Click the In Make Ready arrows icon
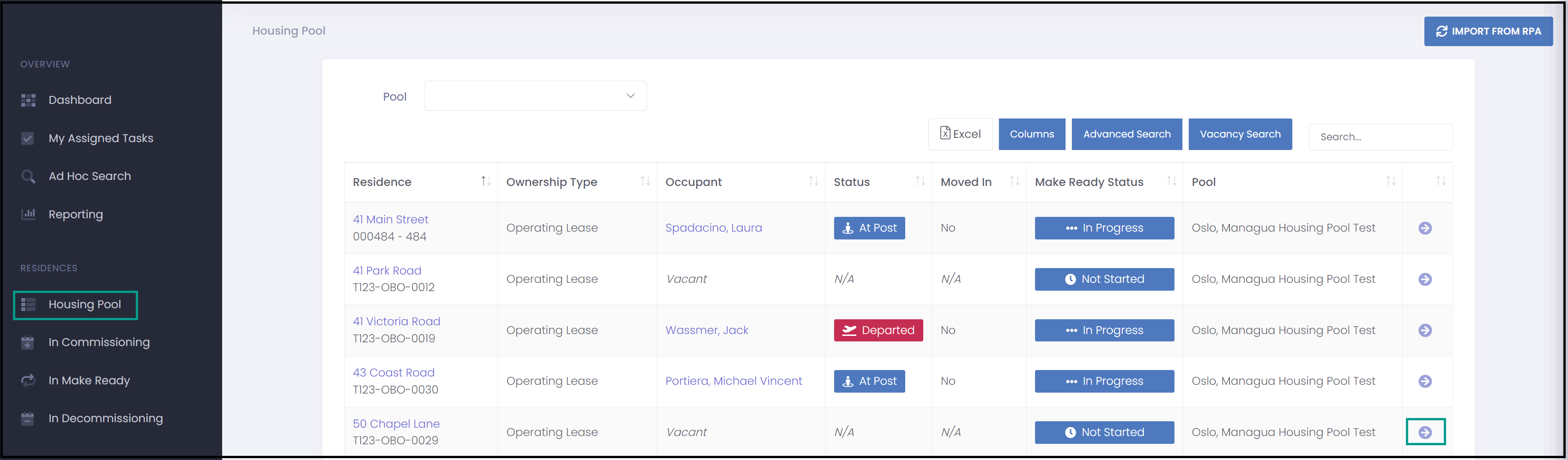Image resolution: width=1568 pixels, height=460 pixels. (x=28, y=380)
